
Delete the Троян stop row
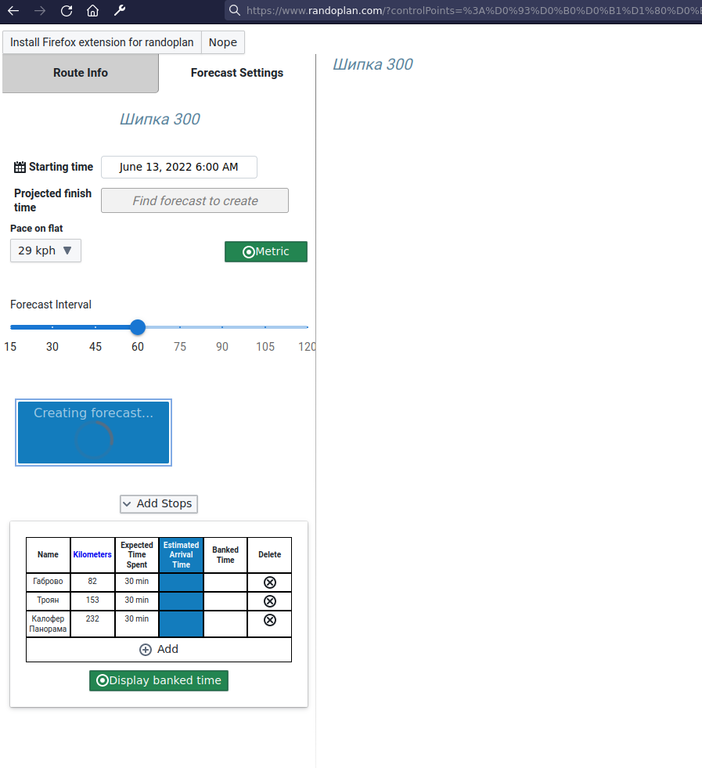click(269, 601)
